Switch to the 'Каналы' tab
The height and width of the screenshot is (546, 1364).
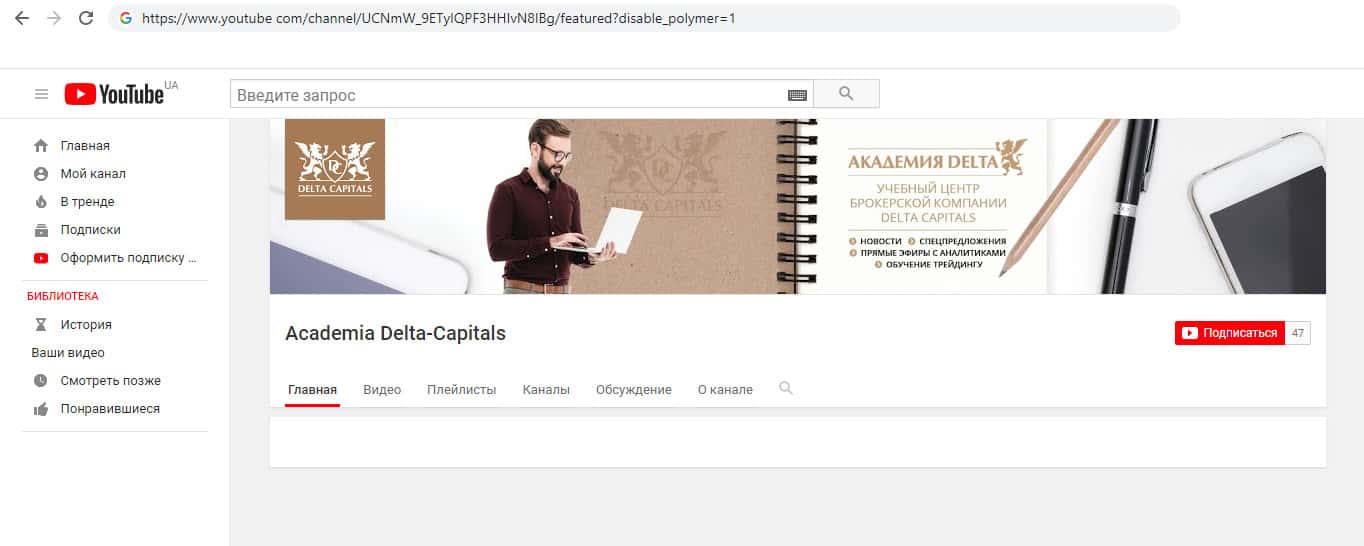(546, 390)
